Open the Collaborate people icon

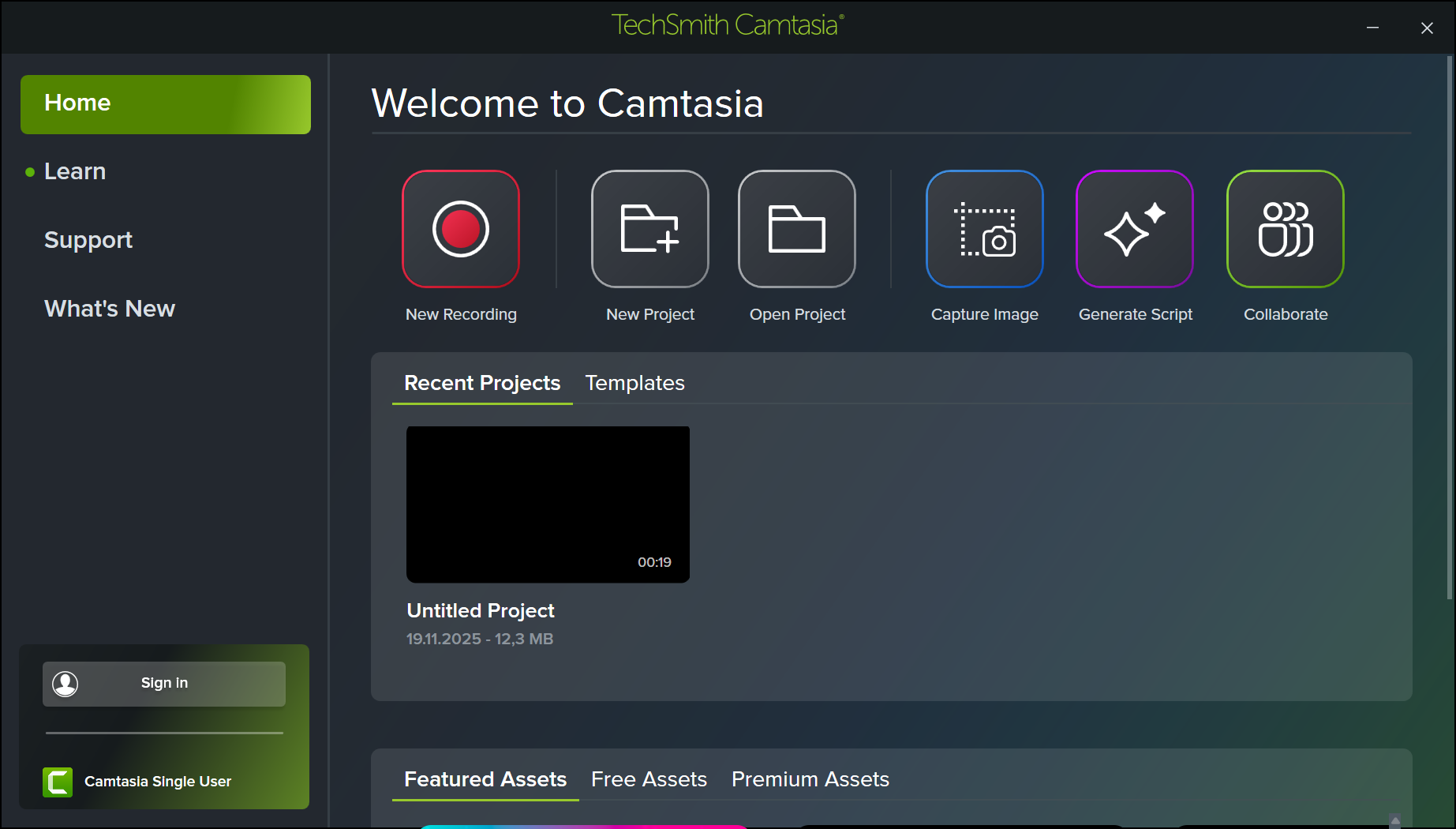coord(1285,229)
